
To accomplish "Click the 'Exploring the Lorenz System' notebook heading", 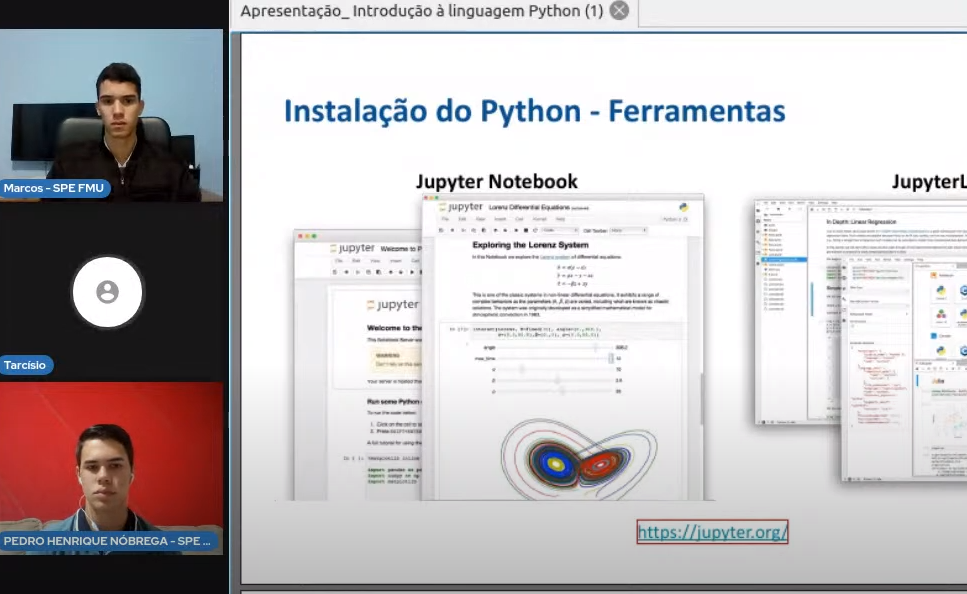I will click(x=530, y=245).
